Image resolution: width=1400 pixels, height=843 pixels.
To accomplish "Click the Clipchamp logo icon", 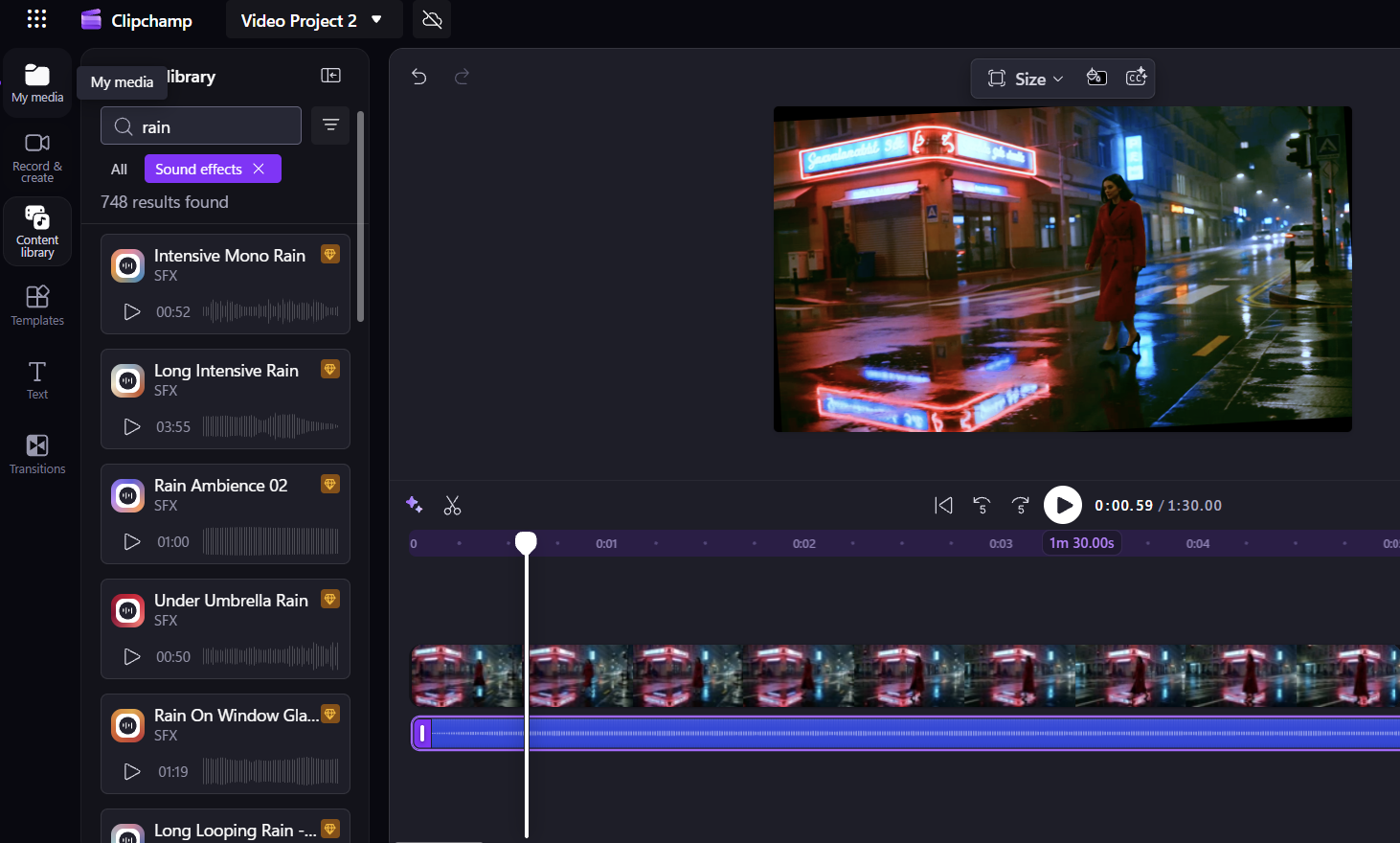I will pos(91,19).
